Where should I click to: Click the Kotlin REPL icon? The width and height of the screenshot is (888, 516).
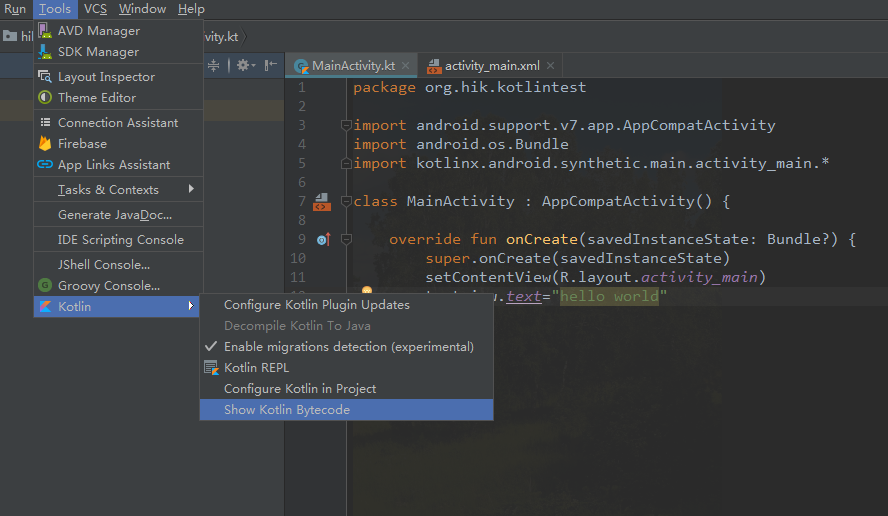click(211, 368)
